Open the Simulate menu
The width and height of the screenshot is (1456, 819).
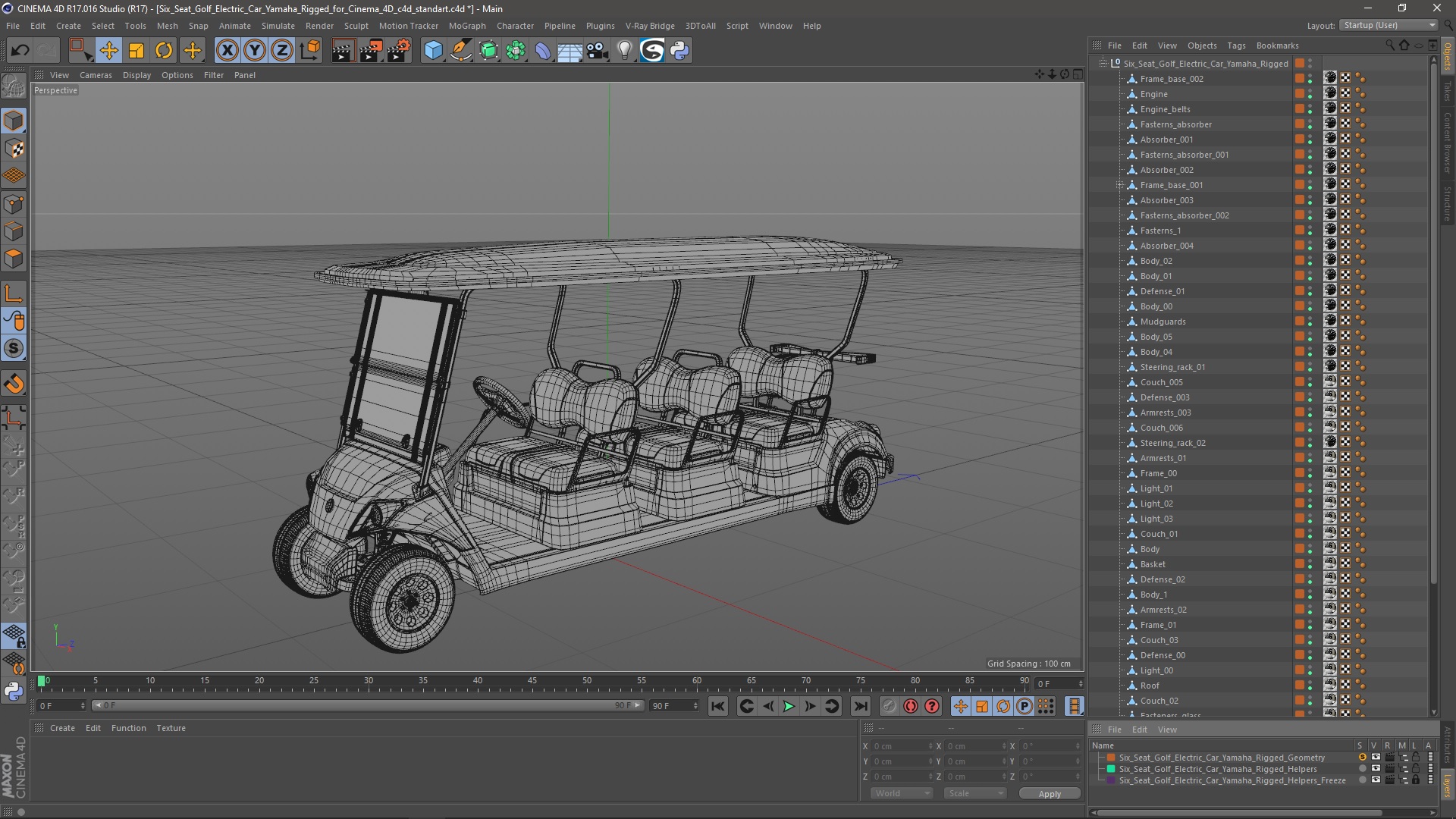pos(278,26)
